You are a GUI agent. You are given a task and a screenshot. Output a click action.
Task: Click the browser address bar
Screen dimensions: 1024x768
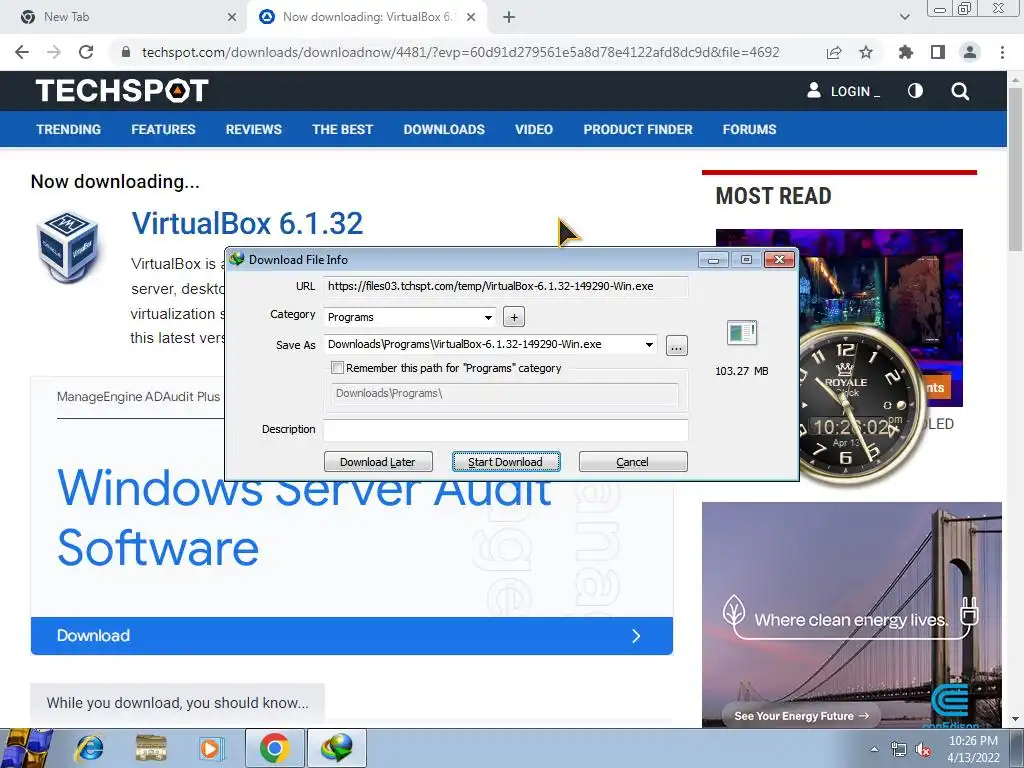pos(460,52)
